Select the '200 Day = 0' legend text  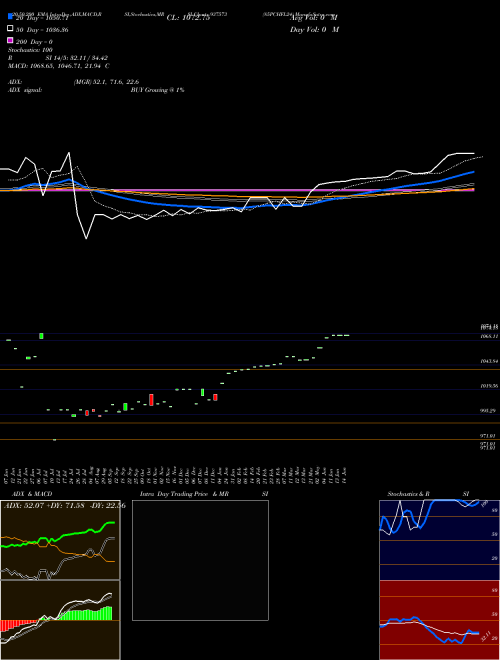34,42
